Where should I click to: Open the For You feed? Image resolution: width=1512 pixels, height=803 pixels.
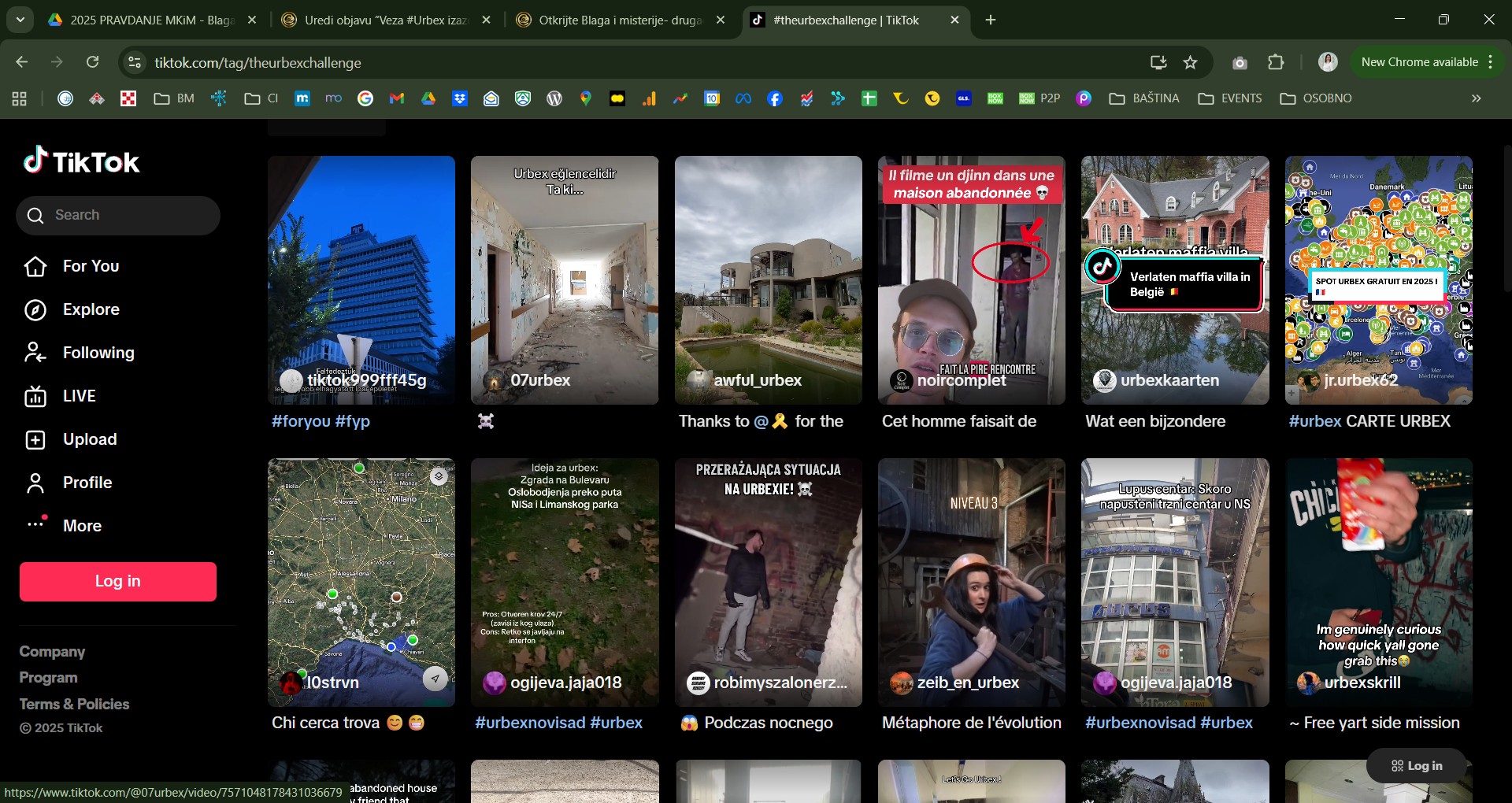coord(91,266)
